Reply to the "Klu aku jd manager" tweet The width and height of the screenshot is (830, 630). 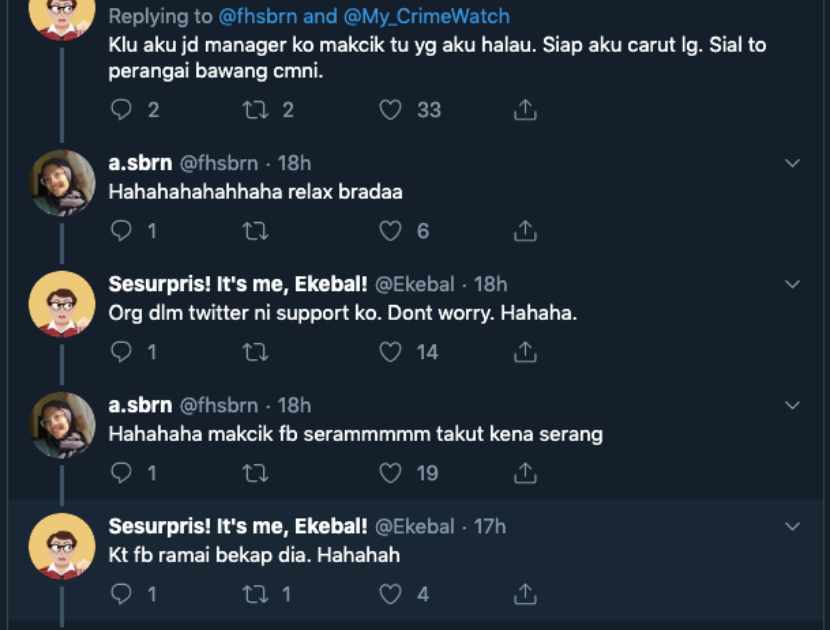121,110
